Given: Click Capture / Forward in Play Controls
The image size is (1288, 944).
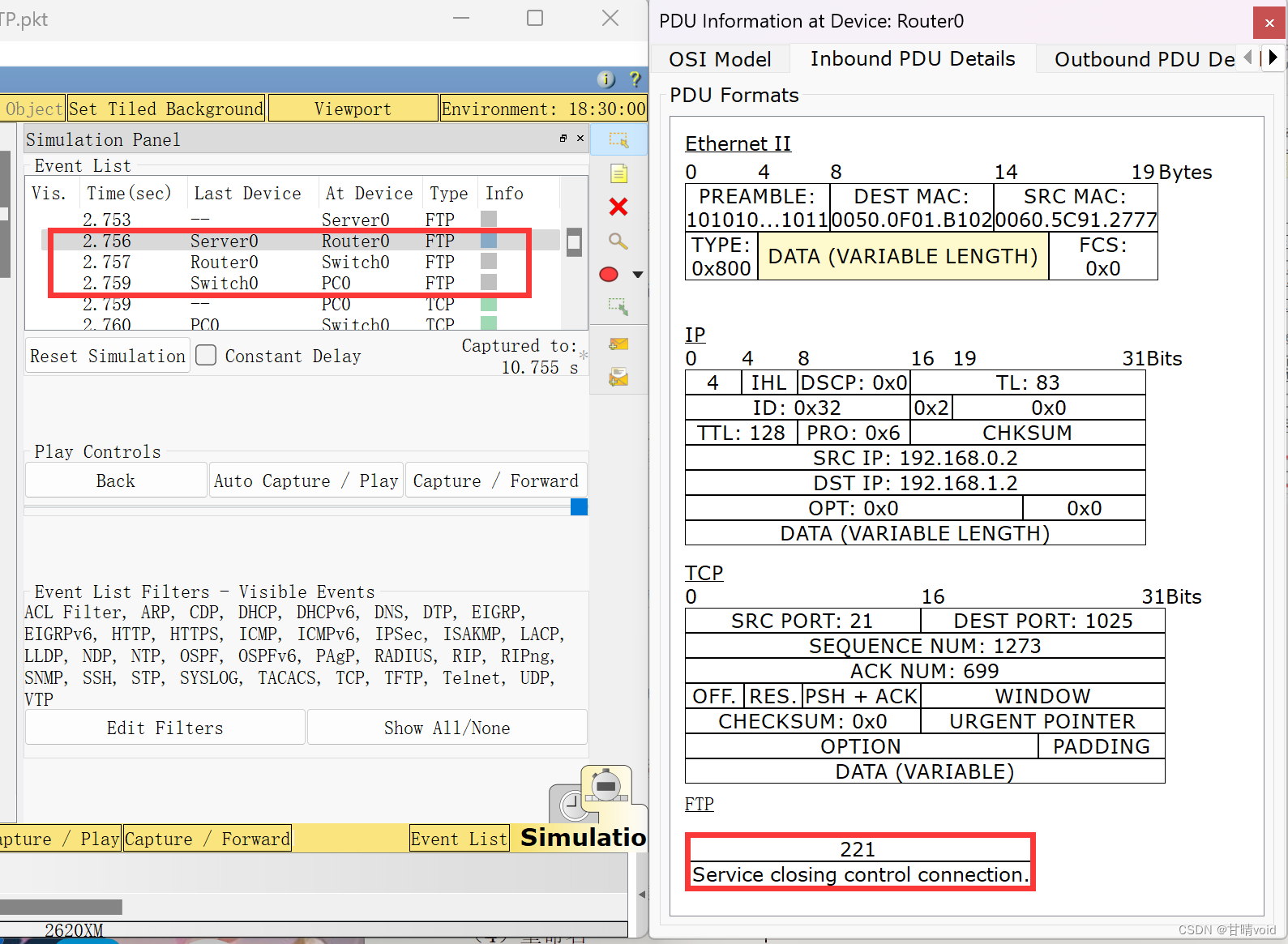Looking at the screenshot, I should click(x=496, y=481).
